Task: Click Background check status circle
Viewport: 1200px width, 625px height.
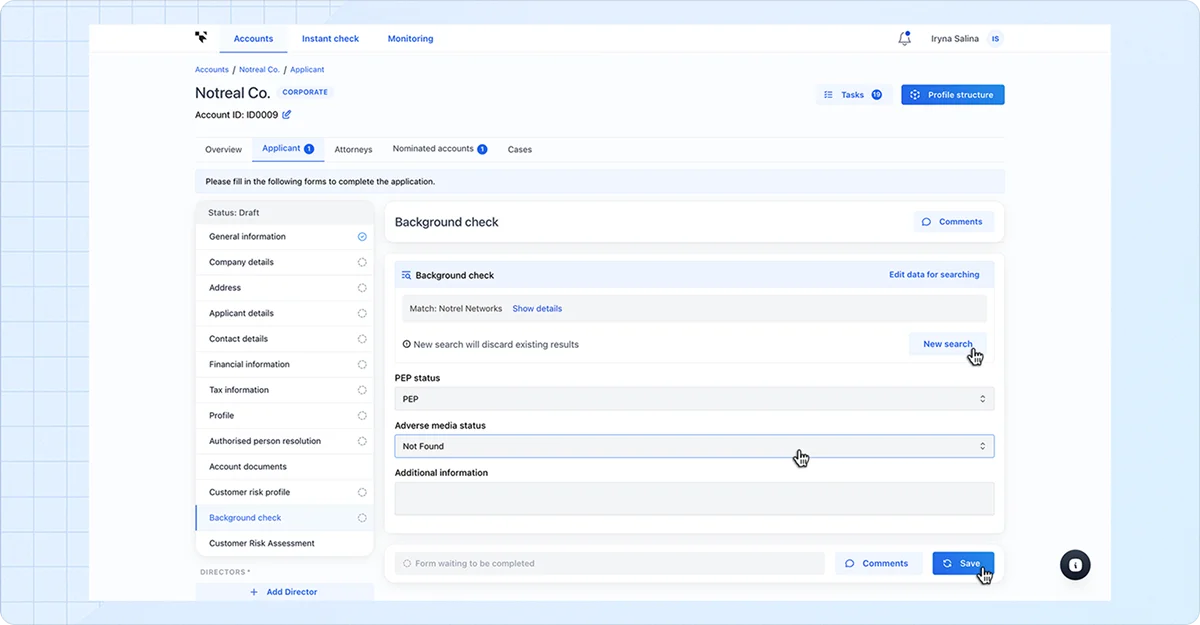Action: 362,518
